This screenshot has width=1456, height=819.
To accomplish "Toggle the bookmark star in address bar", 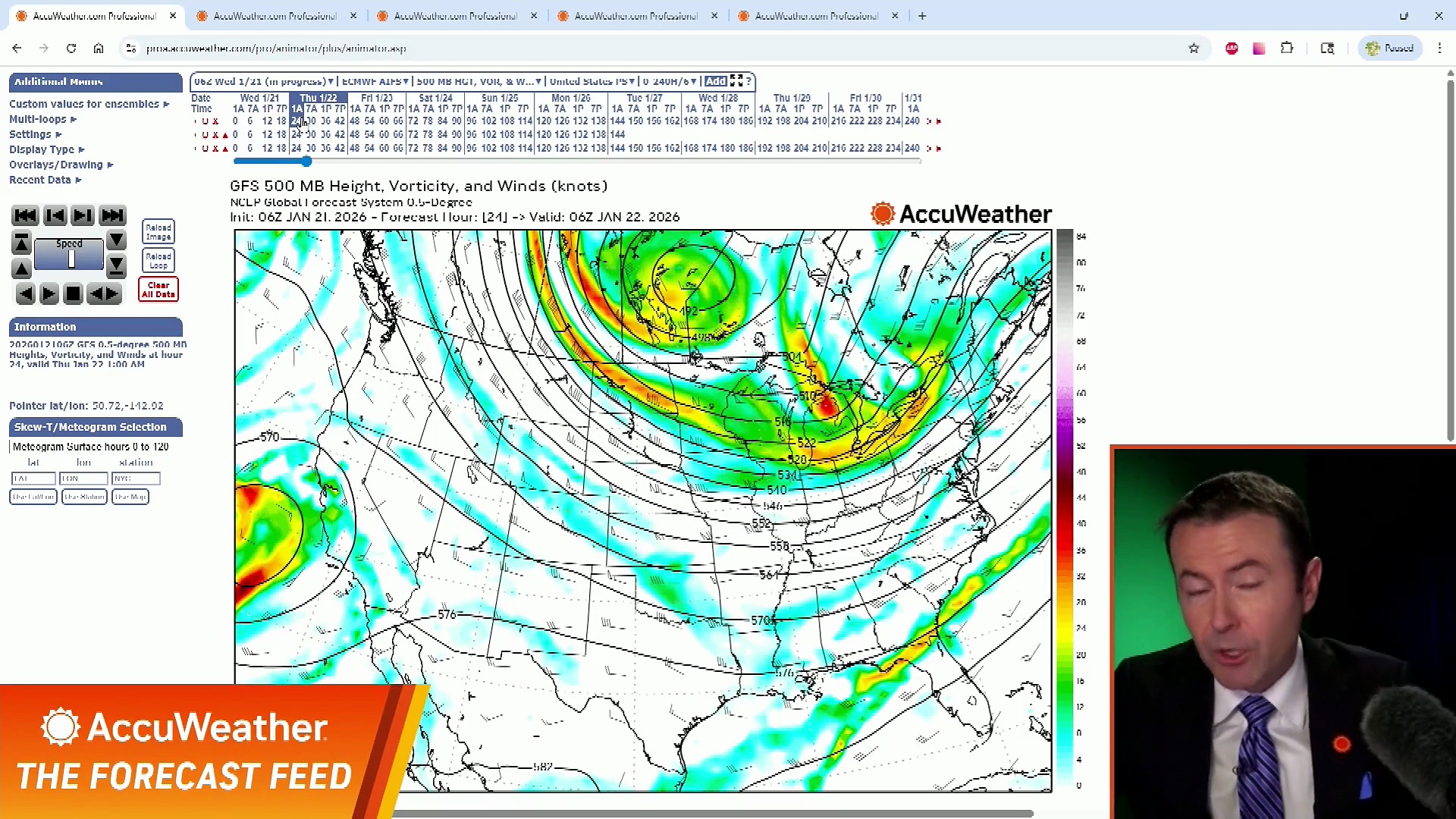I will [1194, 48].
